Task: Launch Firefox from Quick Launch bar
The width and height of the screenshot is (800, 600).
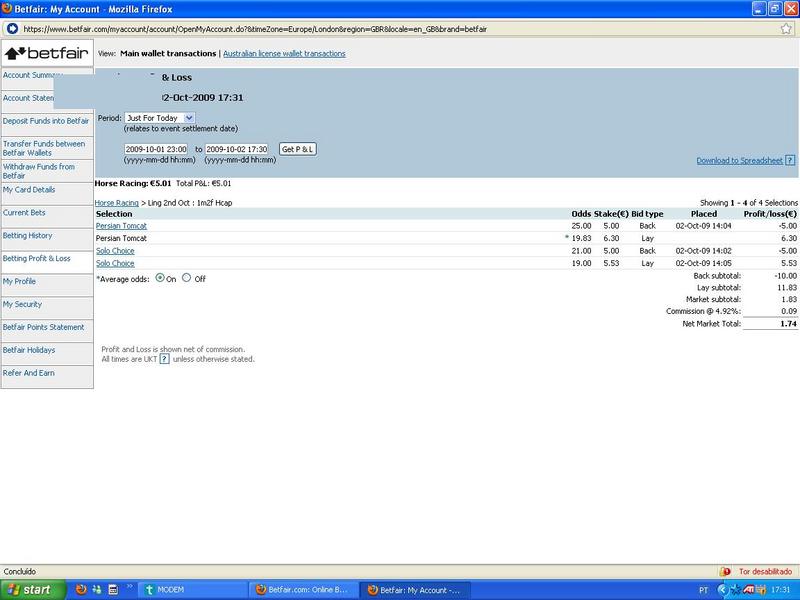Action: (81, 589)
